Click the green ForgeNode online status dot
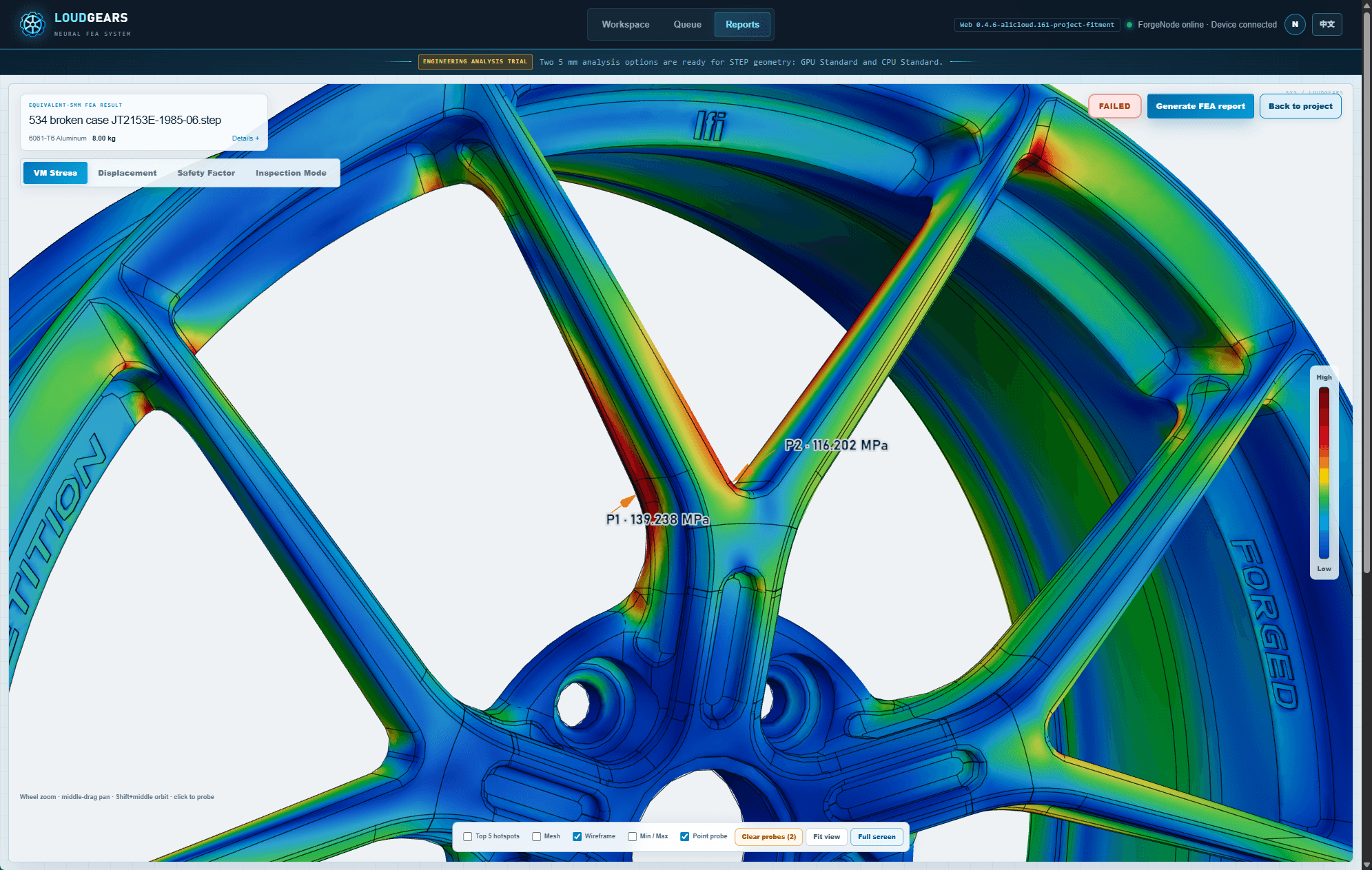 click(x=1129, y=25)
